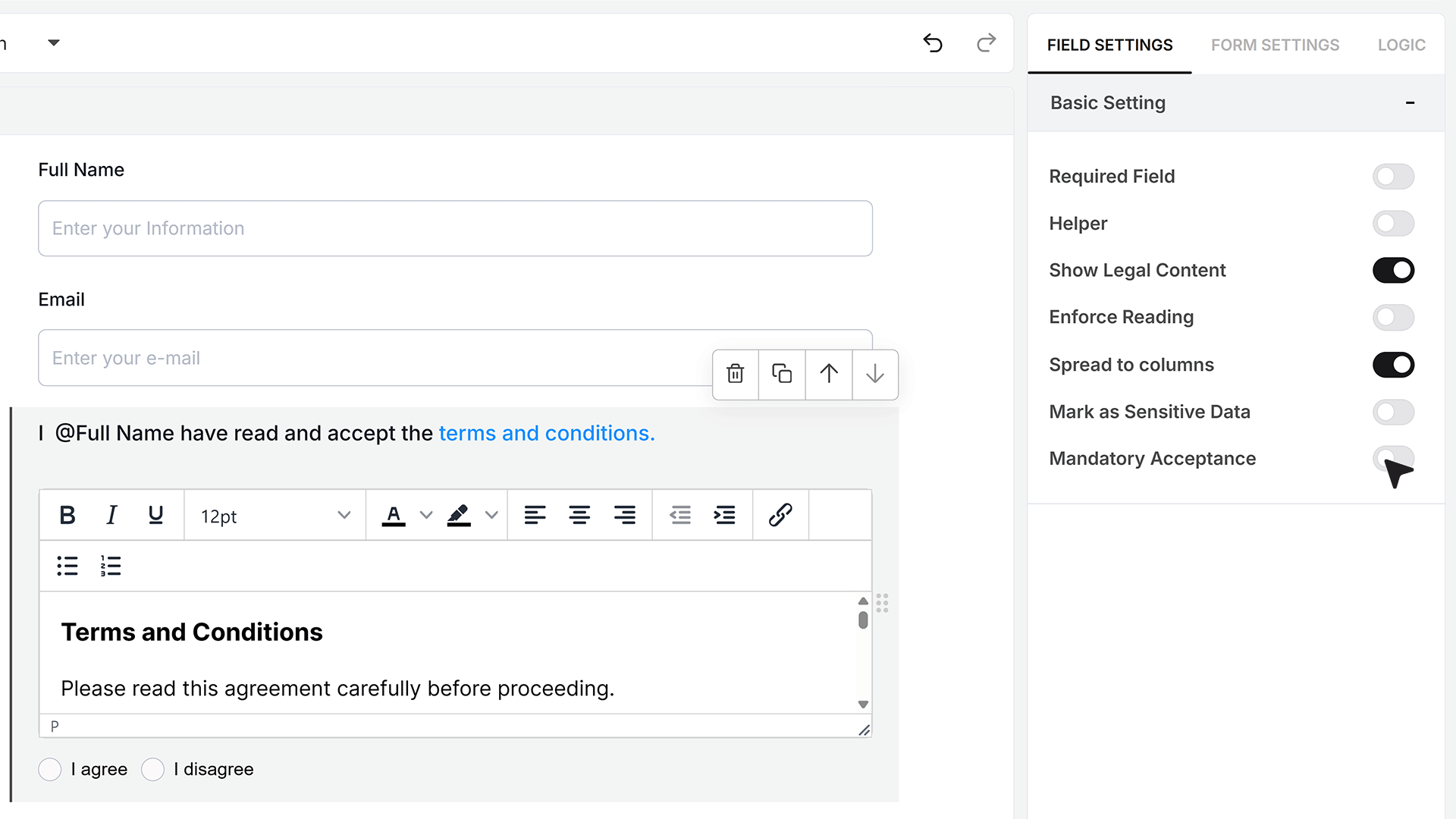Open the 12pt font size dropdown
The width and height of the screenshot is (1456, 819).
[x=275, y=516]
